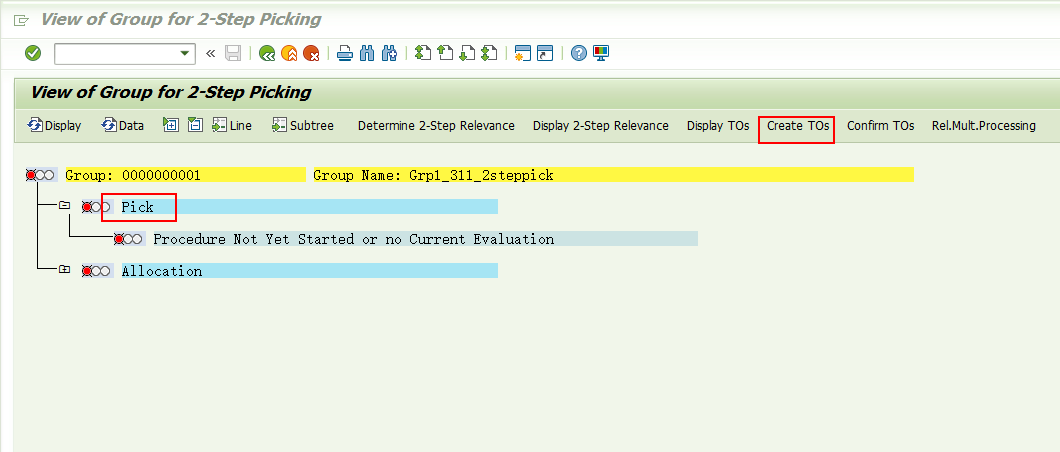
Task: Click Determine 2-Step Relevance
Action: coord(436,126)
